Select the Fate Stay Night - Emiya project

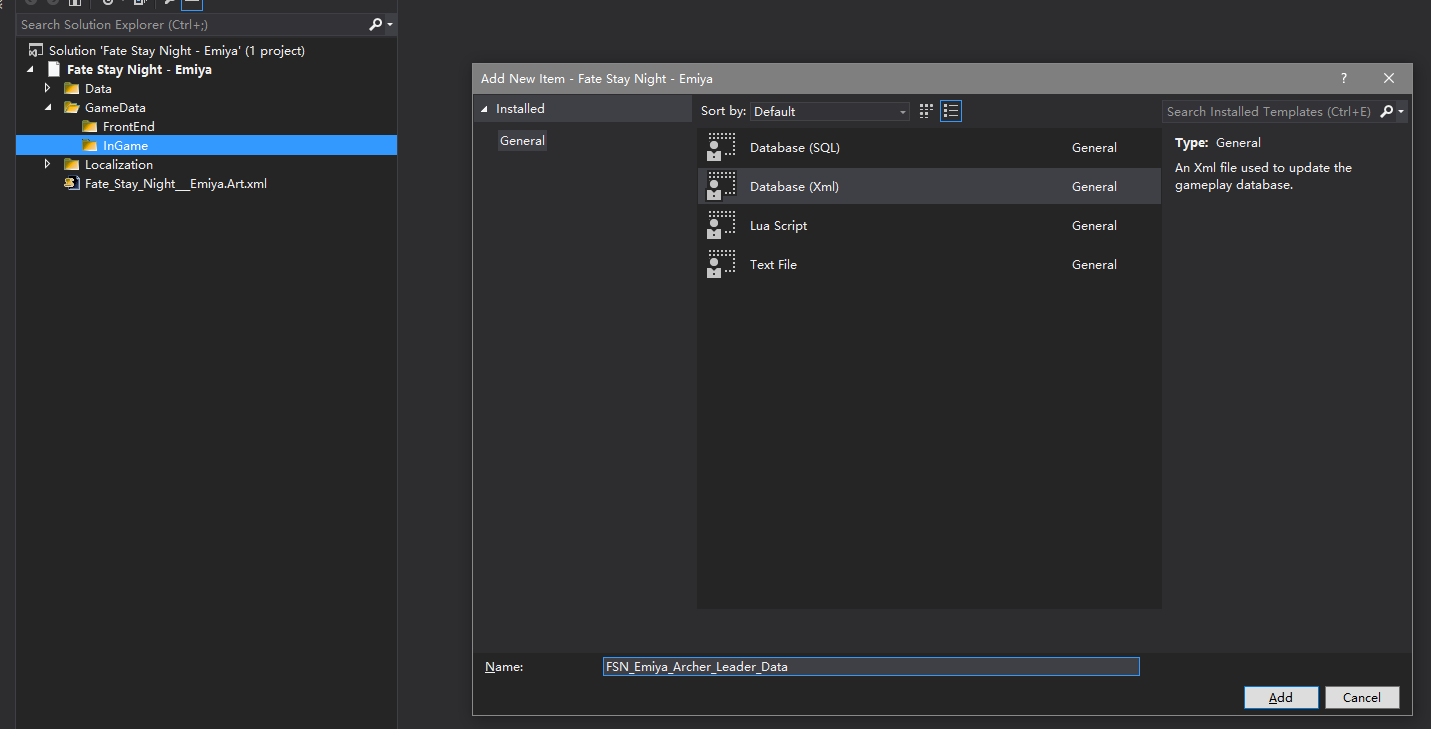(x=139, y=70)
